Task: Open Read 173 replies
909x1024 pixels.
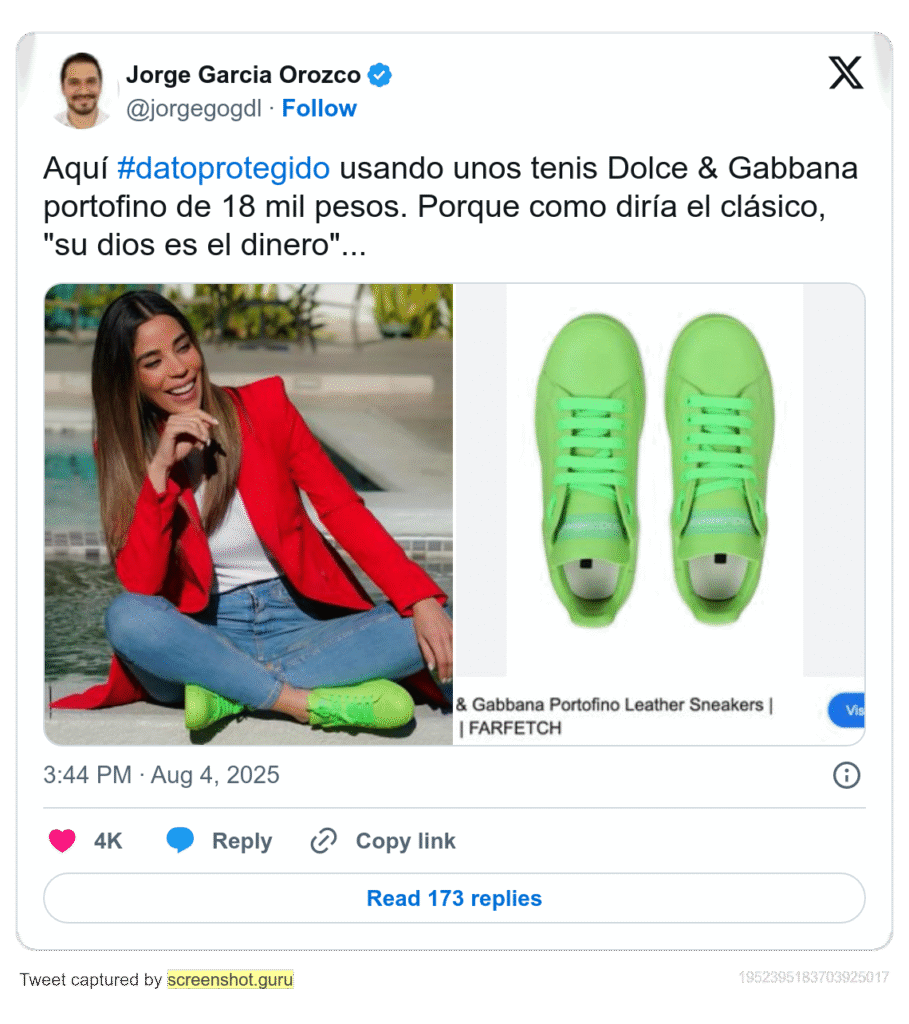Action: pos(454,898)
